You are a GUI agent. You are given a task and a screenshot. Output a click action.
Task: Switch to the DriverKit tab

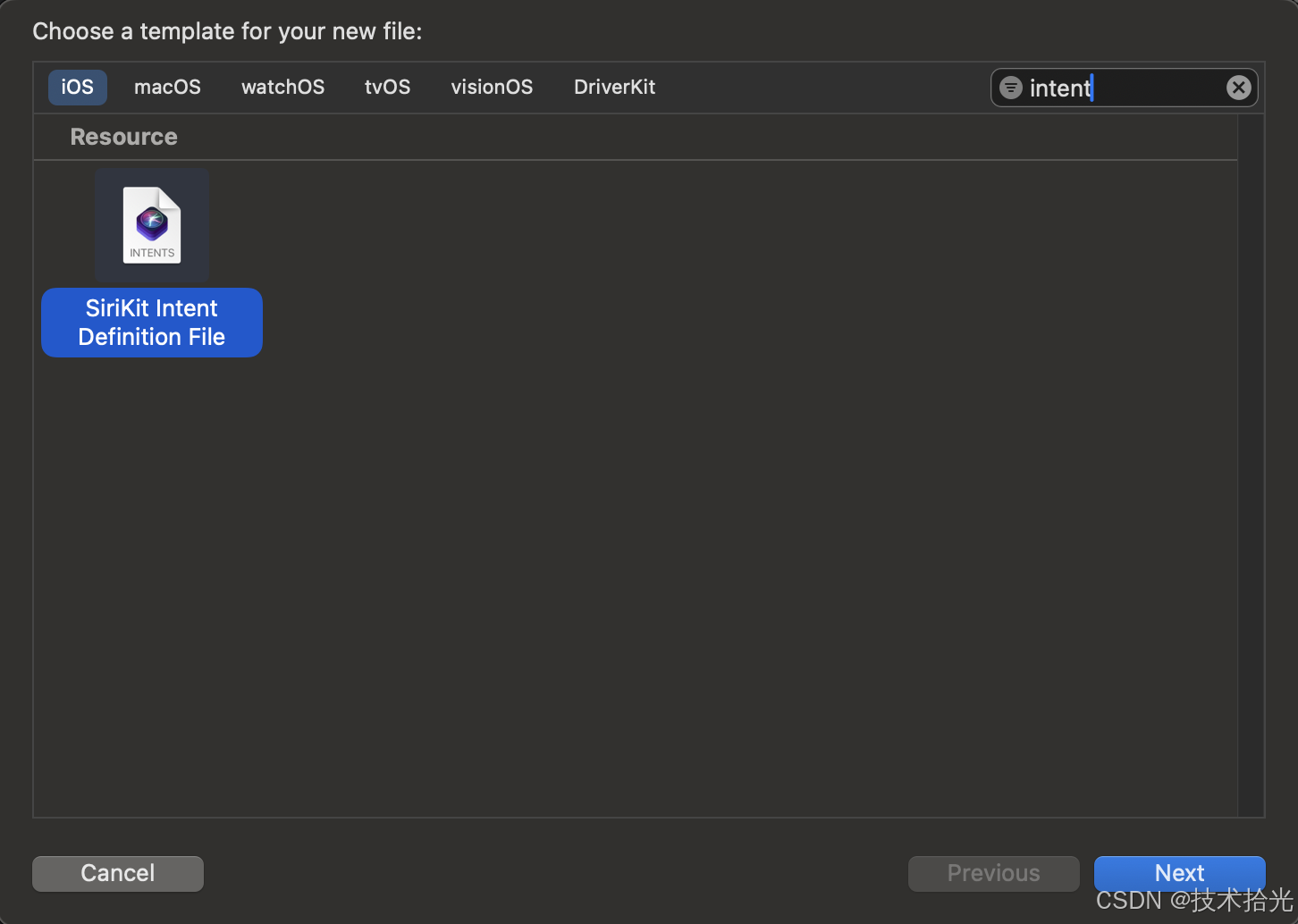coord(614,88)
